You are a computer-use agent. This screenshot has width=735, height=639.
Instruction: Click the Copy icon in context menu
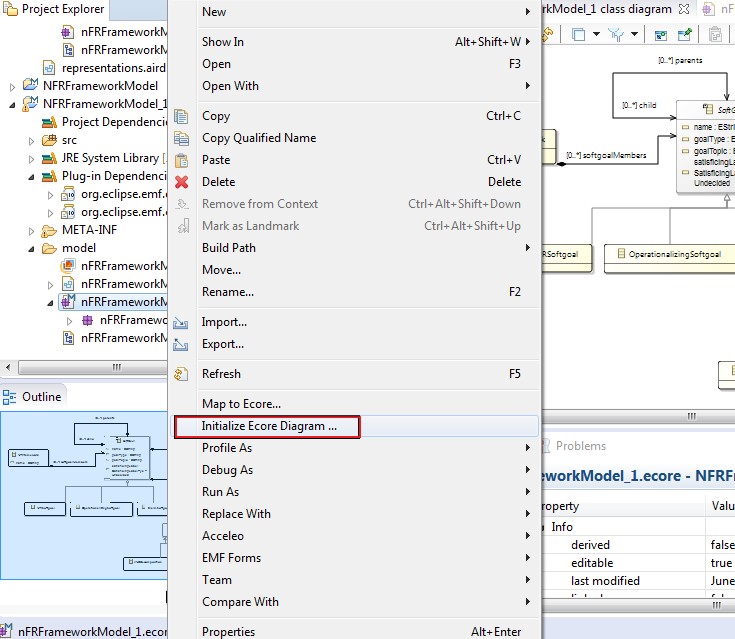(181, 116)
